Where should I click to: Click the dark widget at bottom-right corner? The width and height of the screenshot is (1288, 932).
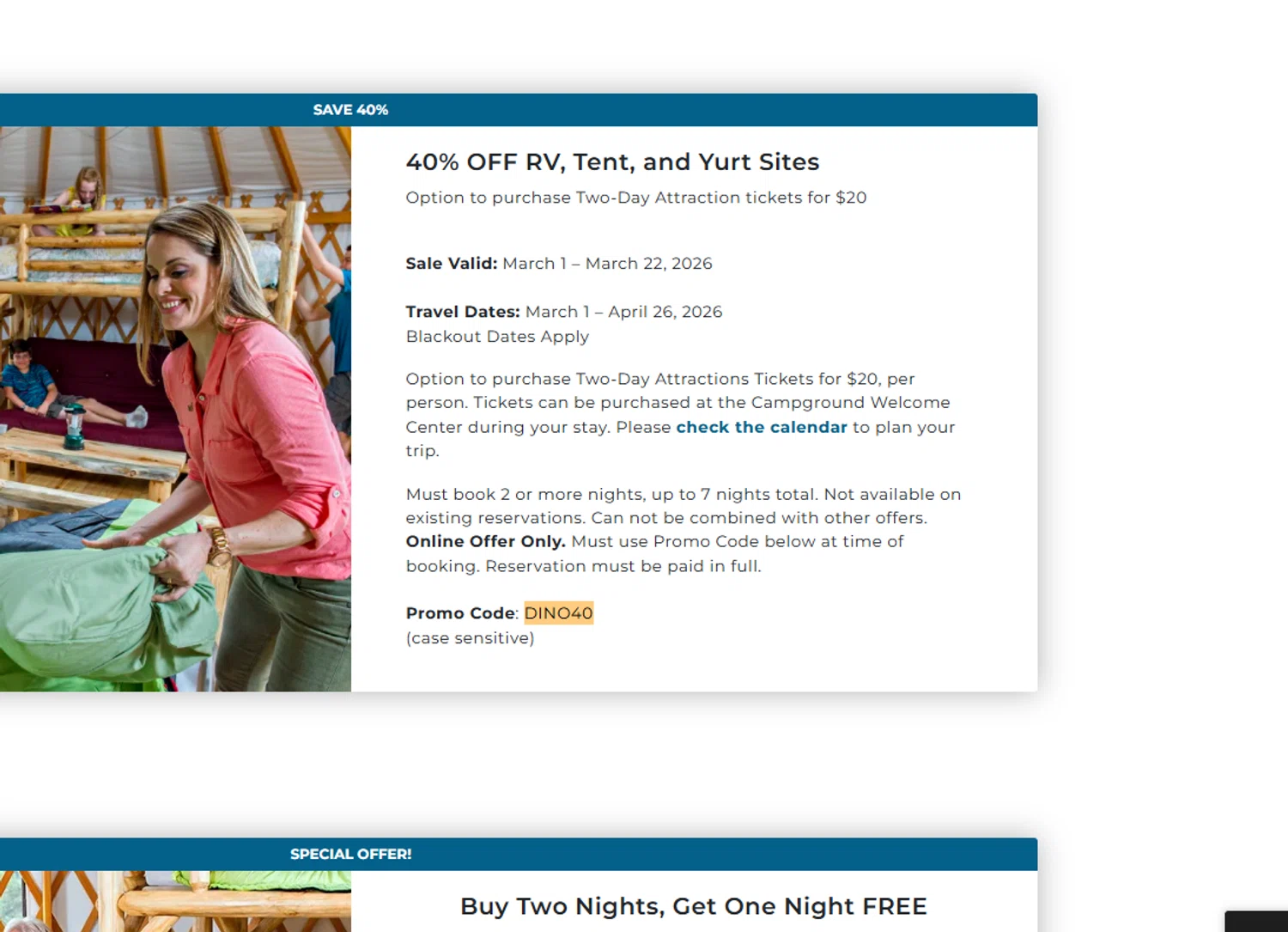[1255, 921]
